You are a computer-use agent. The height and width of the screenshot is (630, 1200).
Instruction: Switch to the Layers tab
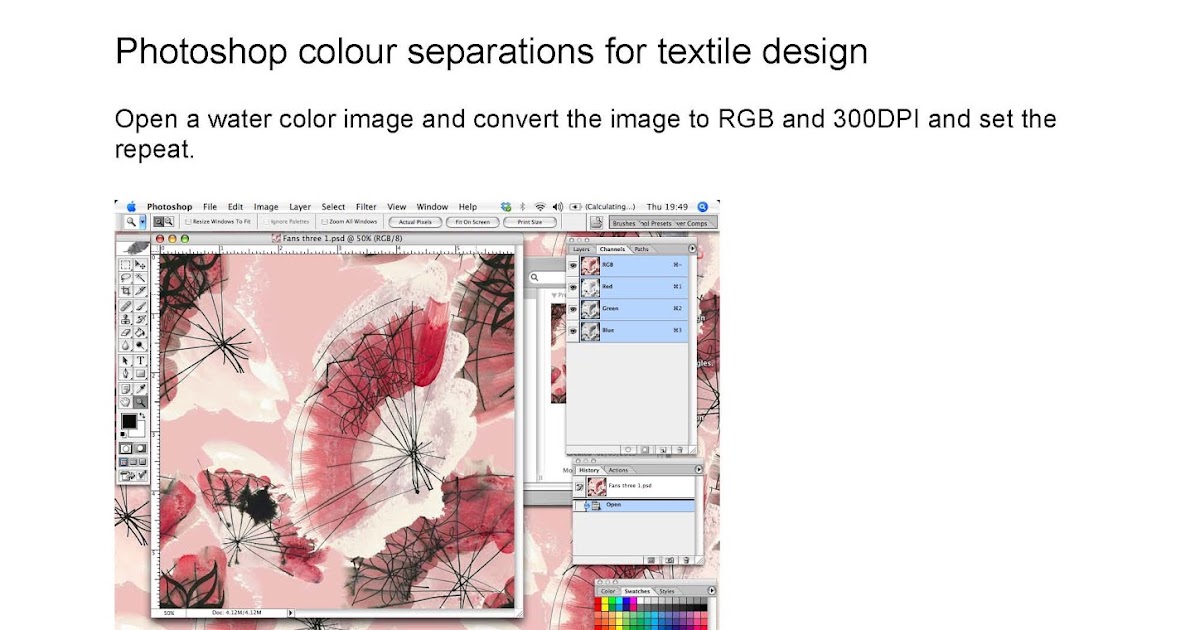[x=583, y=250]
